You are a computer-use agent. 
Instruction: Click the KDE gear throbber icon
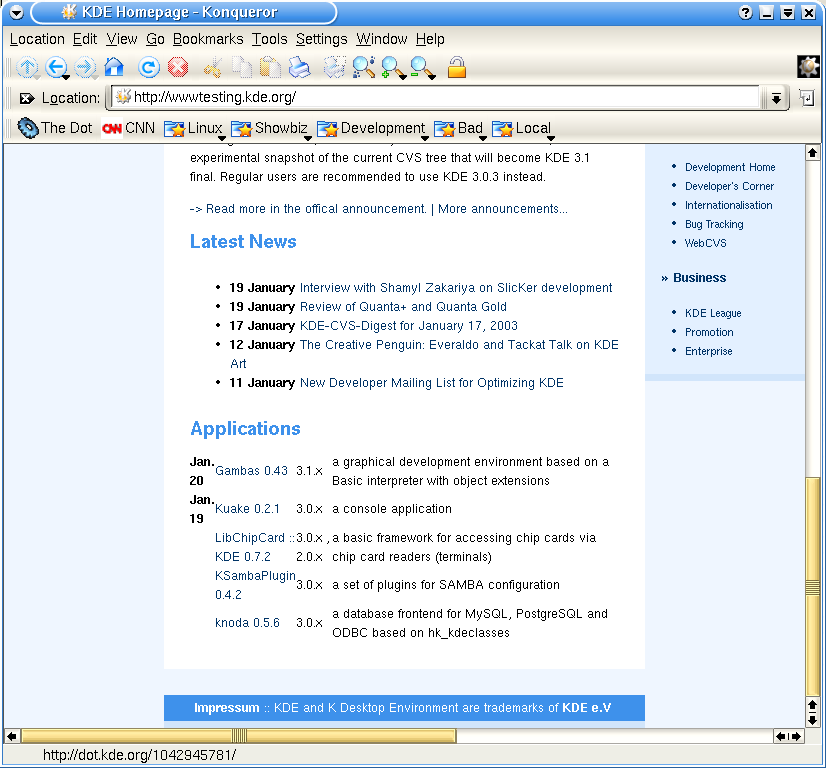[x=809, y=67]
